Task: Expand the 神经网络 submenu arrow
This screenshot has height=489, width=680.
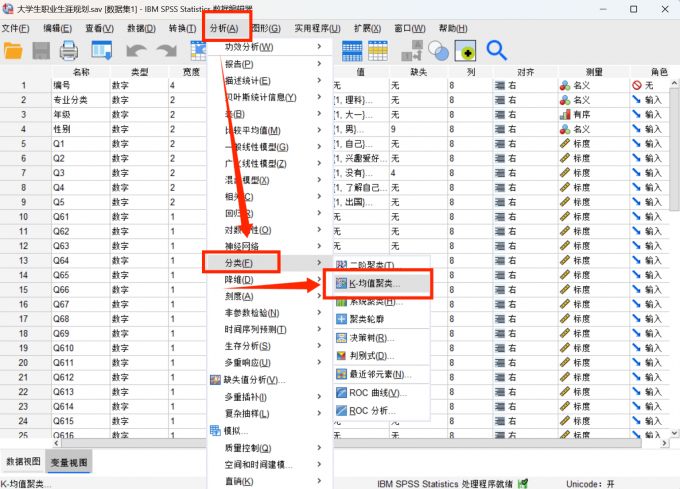Action: 319,246
